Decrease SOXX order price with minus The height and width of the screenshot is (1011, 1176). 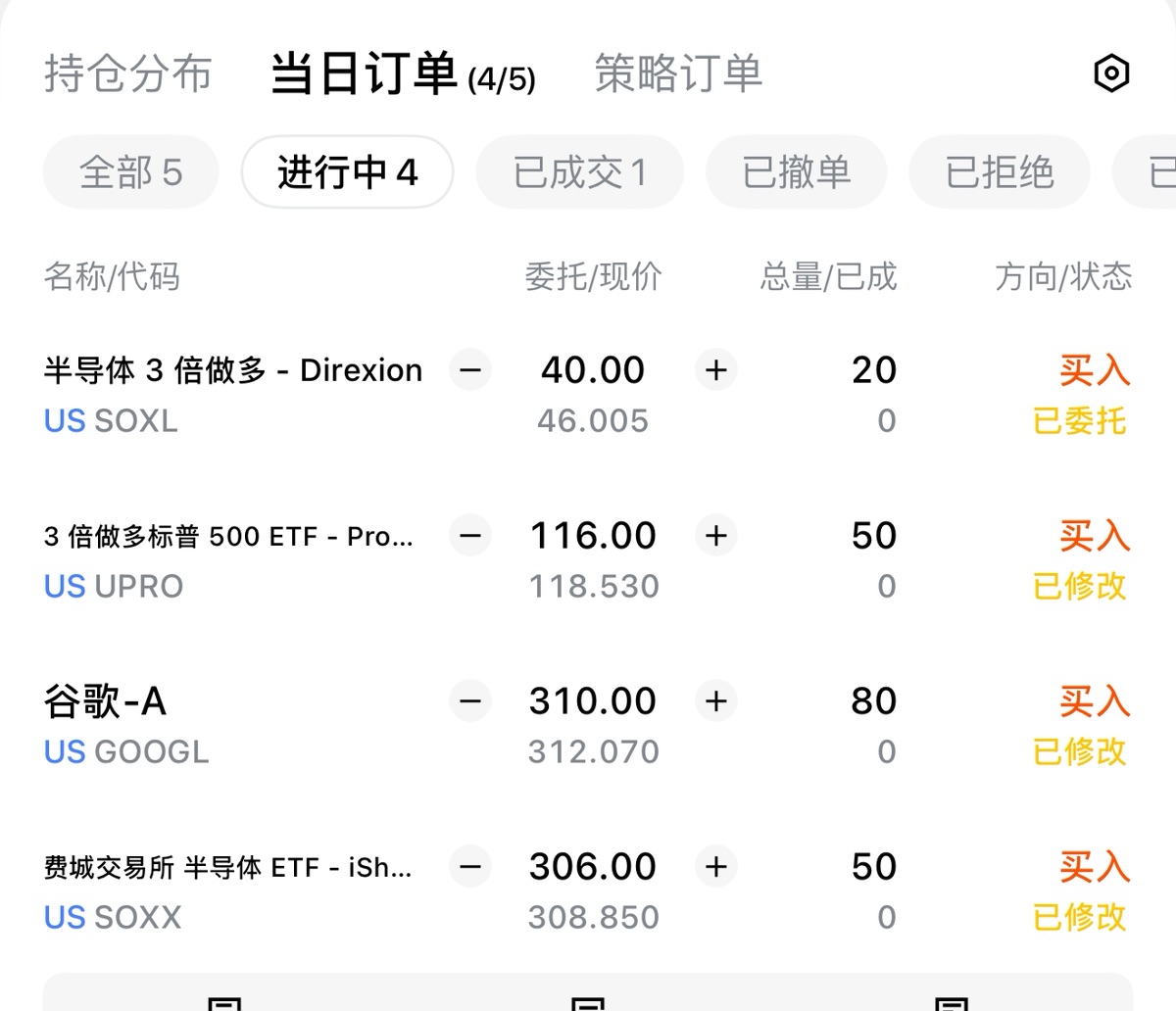click(470, 867)
